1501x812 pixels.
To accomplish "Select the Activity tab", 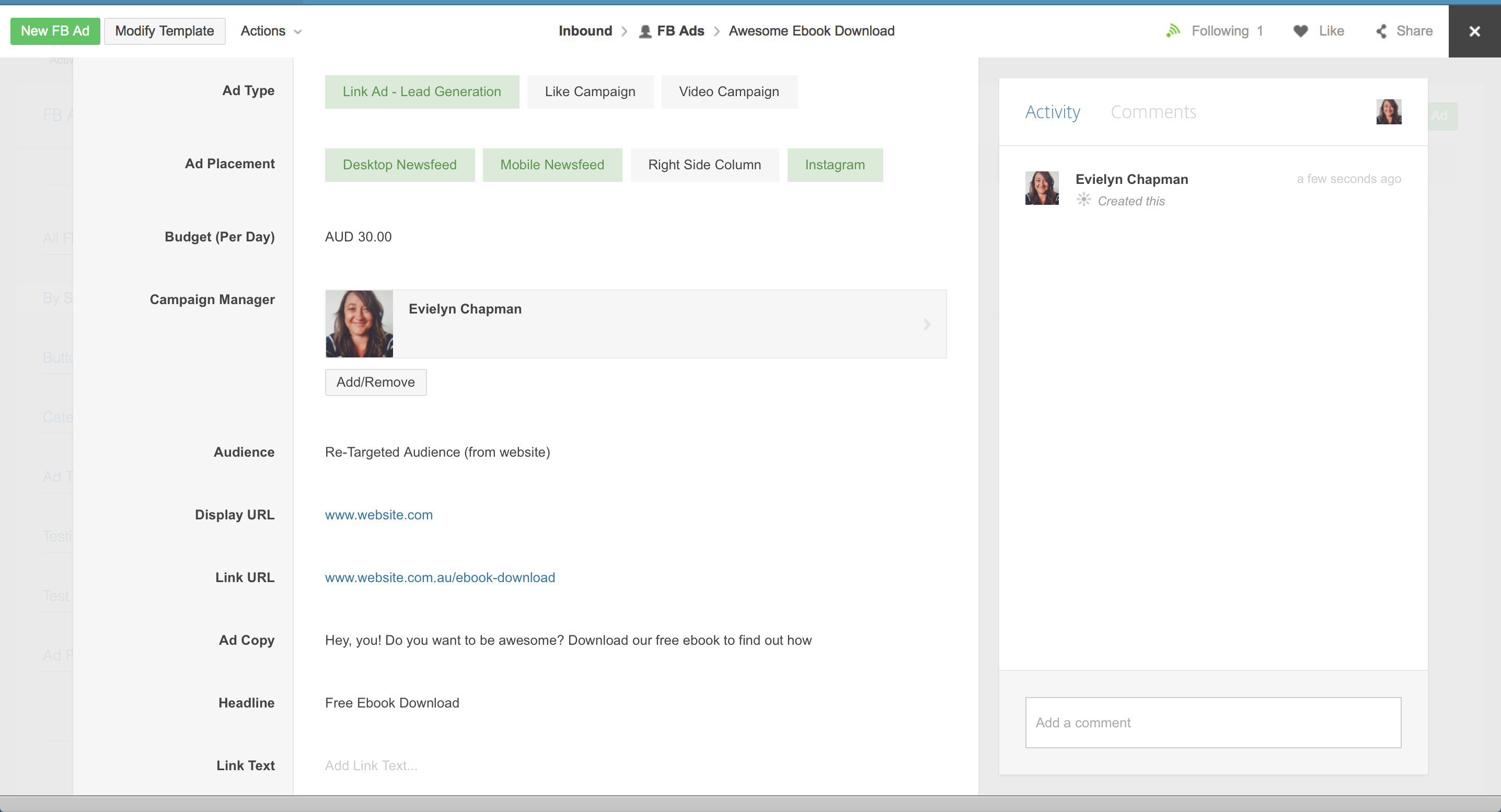I will pyautogui.click(x=1052, y=112).
